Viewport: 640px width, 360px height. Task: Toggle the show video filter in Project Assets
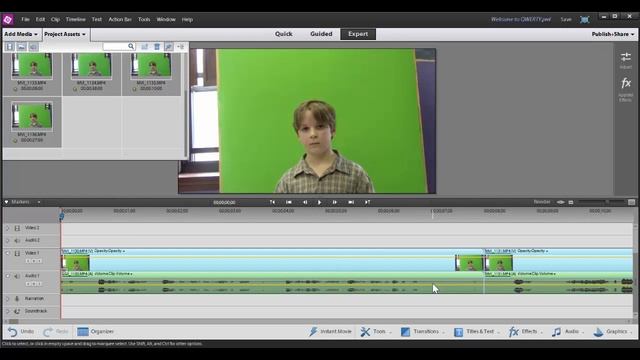(10, 47)
